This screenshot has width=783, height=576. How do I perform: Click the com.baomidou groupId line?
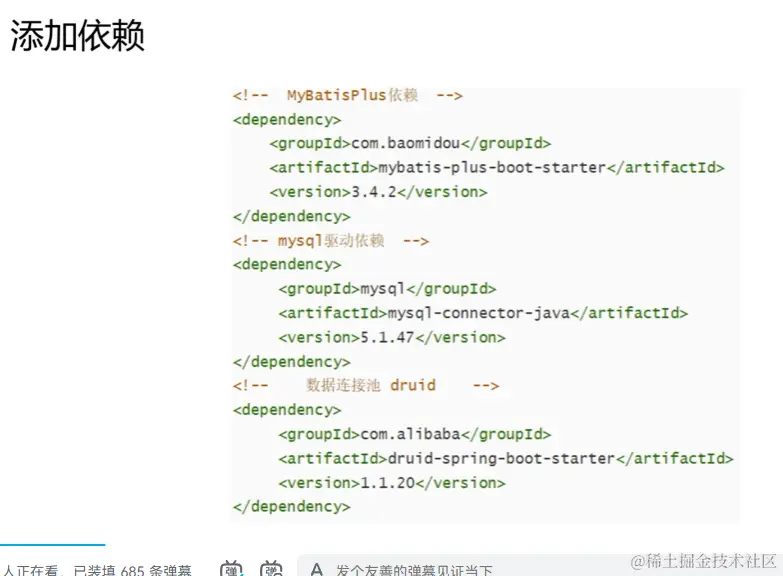410,143
